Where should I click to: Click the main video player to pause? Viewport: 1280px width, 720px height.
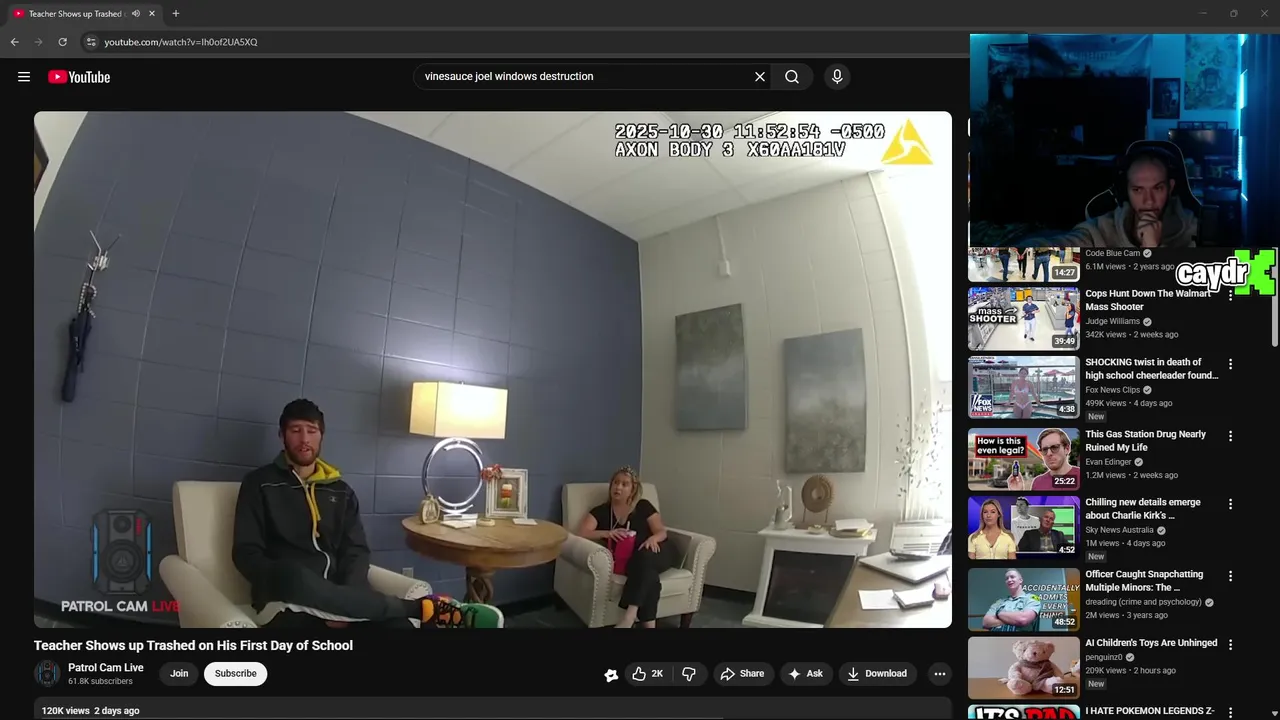pos(493,370)
